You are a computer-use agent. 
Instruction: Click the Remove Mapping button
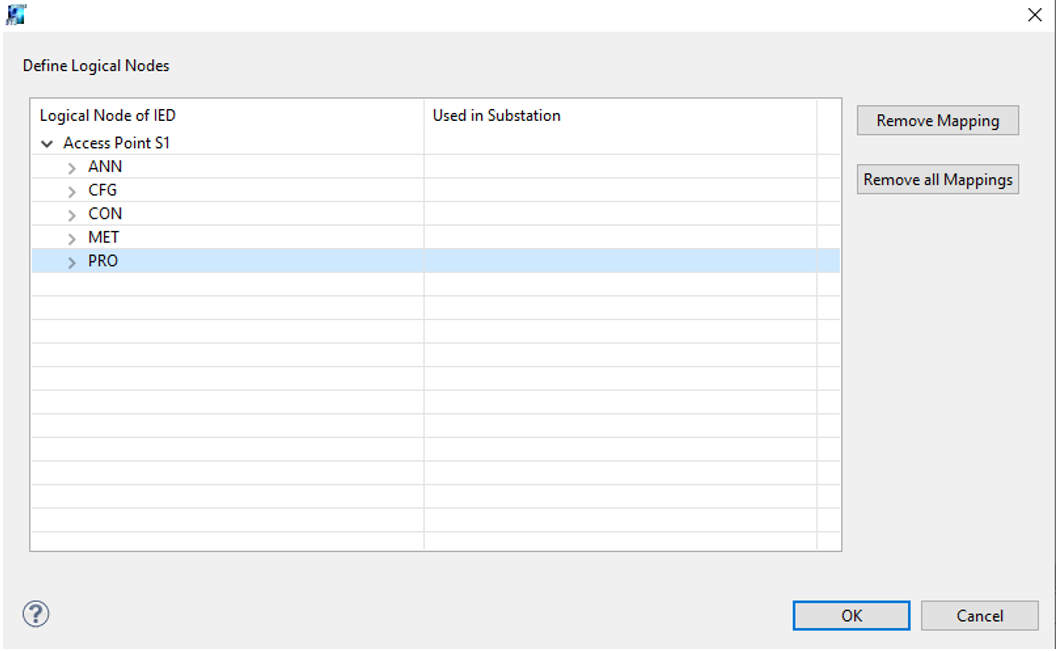(x=937, y=121)
